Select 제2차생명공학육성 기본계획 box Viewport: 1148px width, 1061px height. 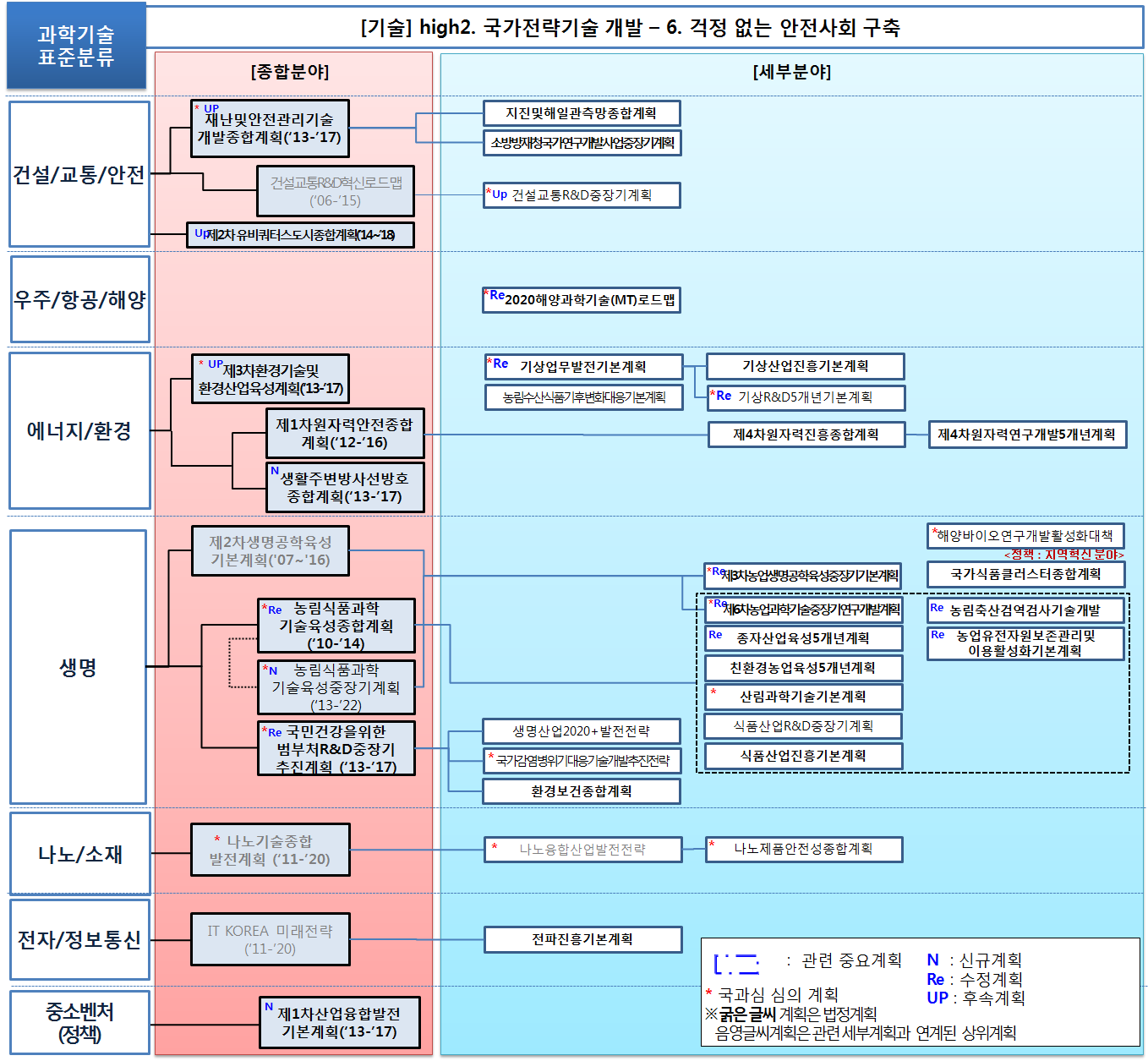(270, 551)
